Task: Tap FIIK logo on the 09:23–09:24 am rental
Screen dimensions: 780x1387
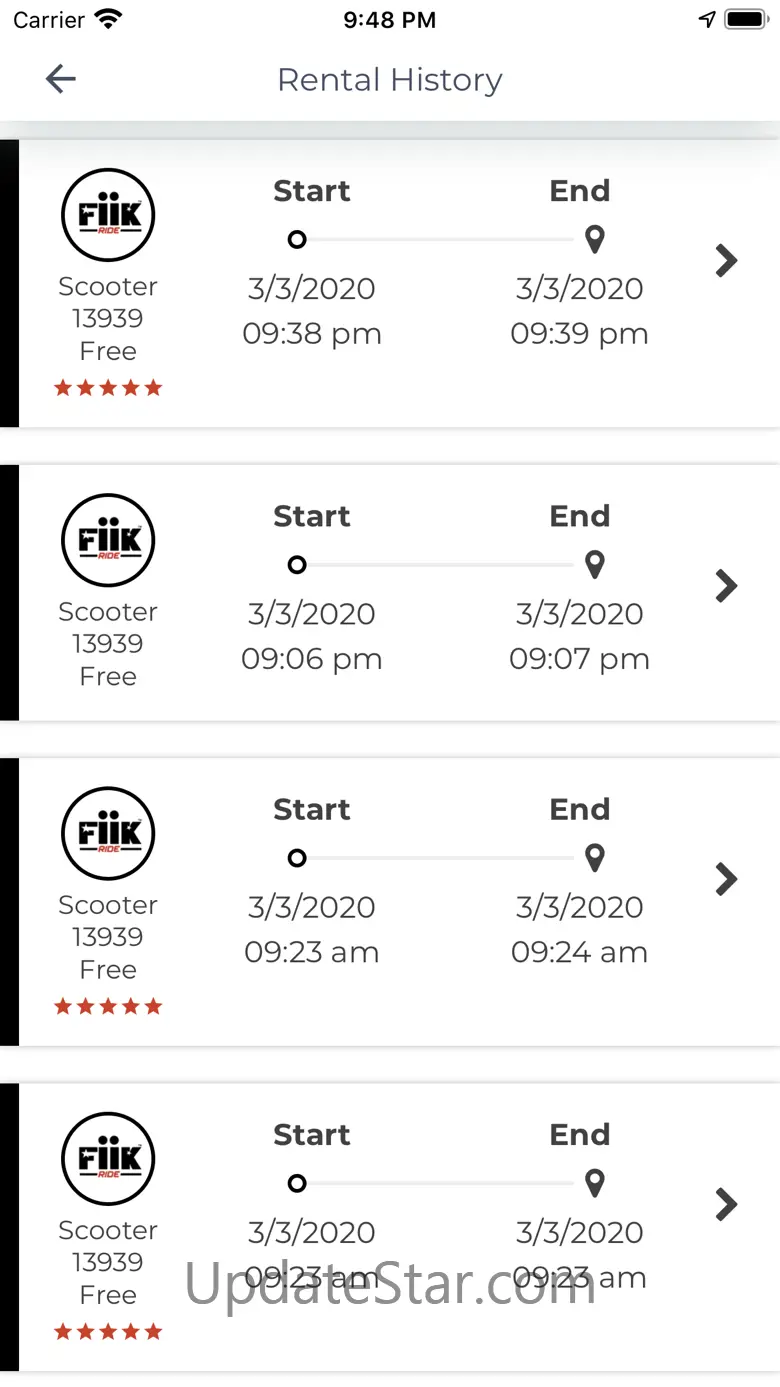Action: (108, 834)
